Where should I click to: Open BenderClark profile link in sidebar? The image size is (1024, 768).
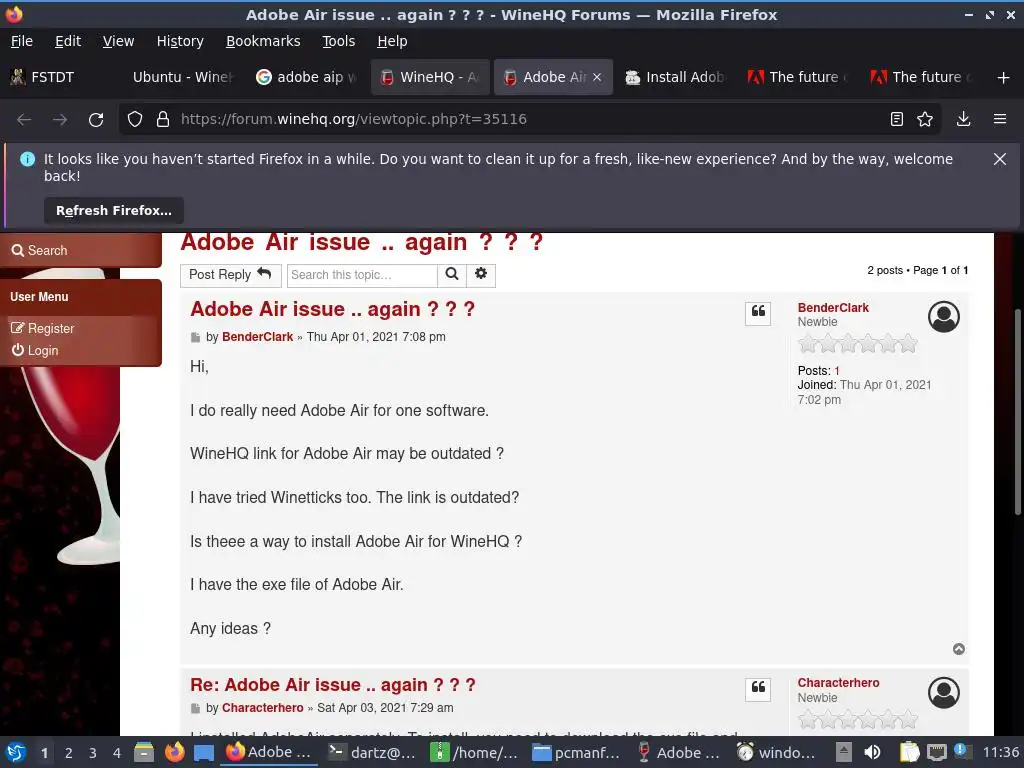coord(833,308)
